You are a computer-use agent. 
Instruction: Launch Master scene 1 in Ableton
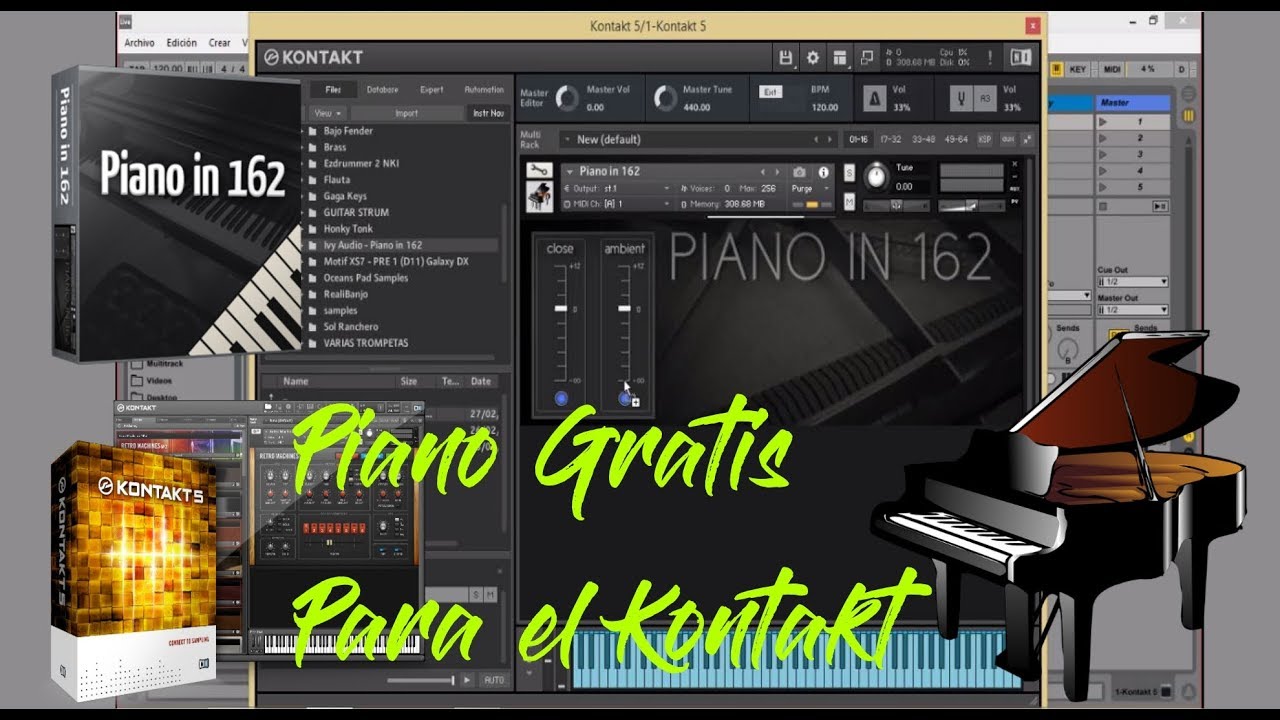(1103, 121)
